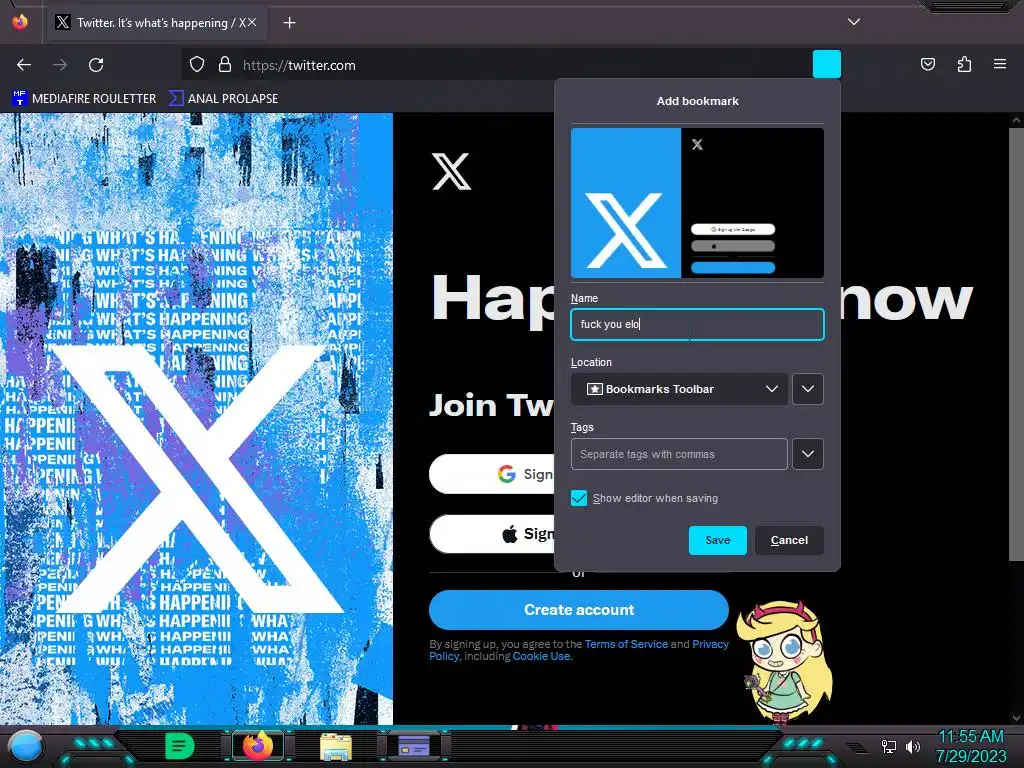Toggle Show editor when saving checkbox
1024x768 pixels.
click(579, 498)
